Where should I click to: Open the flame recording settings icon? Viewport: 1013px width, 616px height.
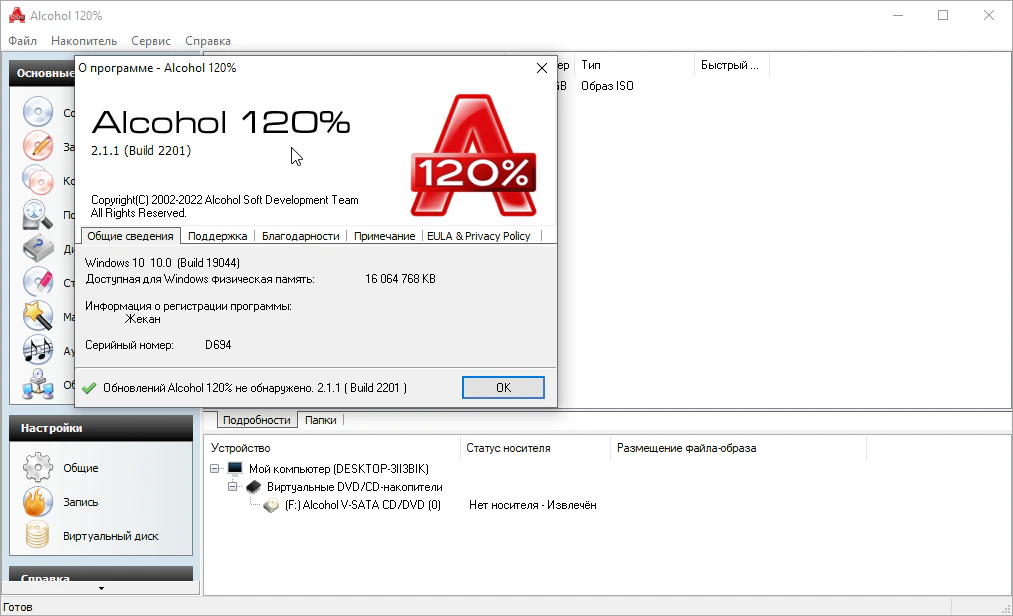(x=37, y=502)
